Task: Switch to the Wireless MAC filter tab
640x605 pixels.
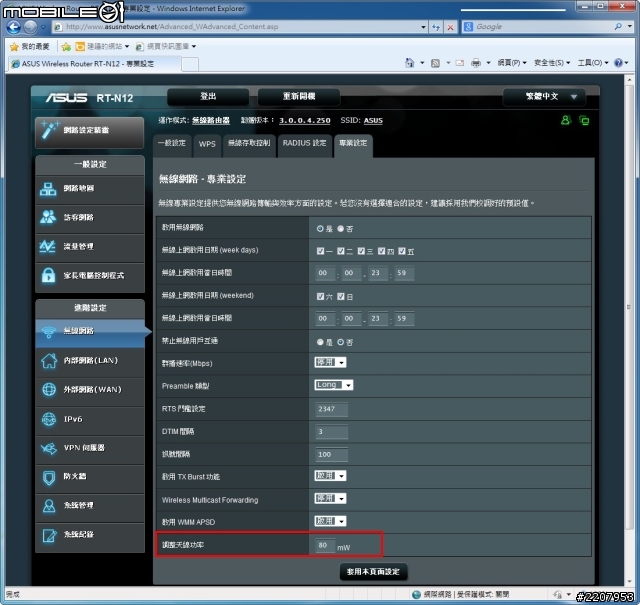Action: [249, 144]
